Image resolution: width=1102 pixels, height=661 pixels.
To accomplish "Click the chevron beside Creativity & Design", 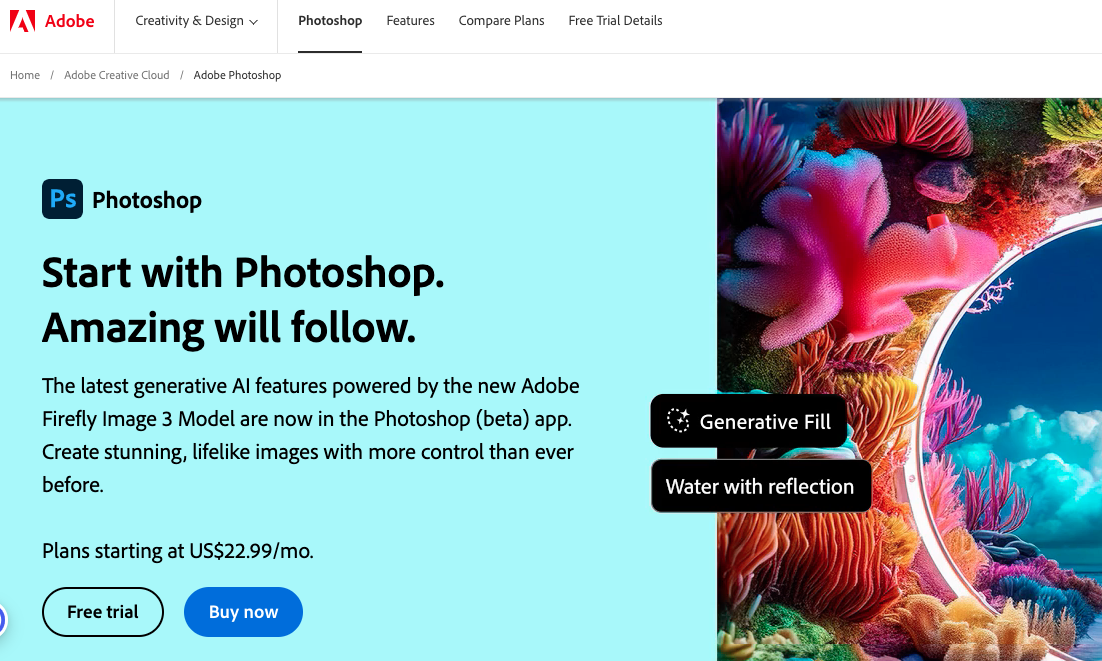I will pos(254,22).
